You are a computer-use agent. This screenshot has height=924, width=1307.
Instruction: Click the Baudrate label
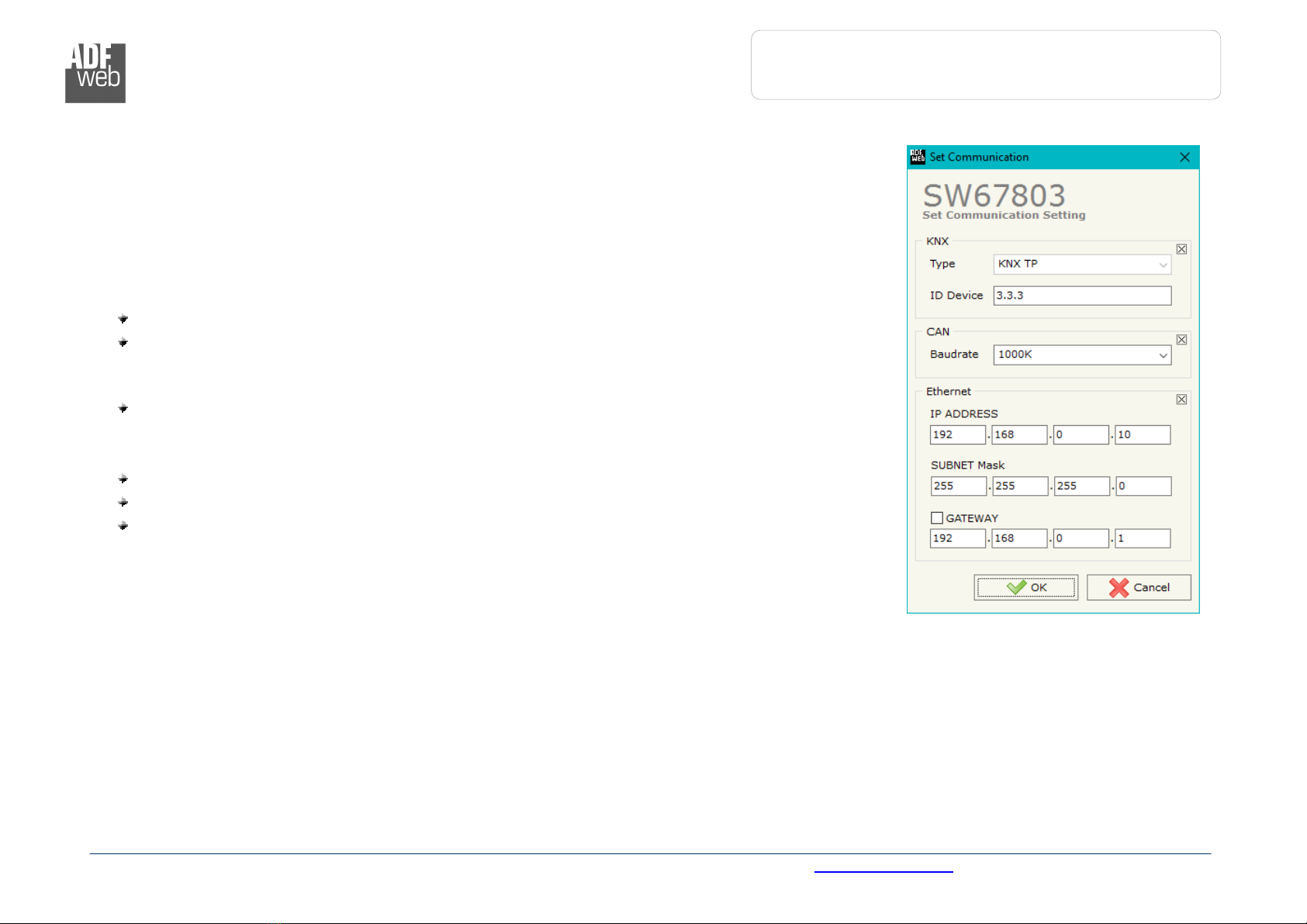tap(954, 354)
